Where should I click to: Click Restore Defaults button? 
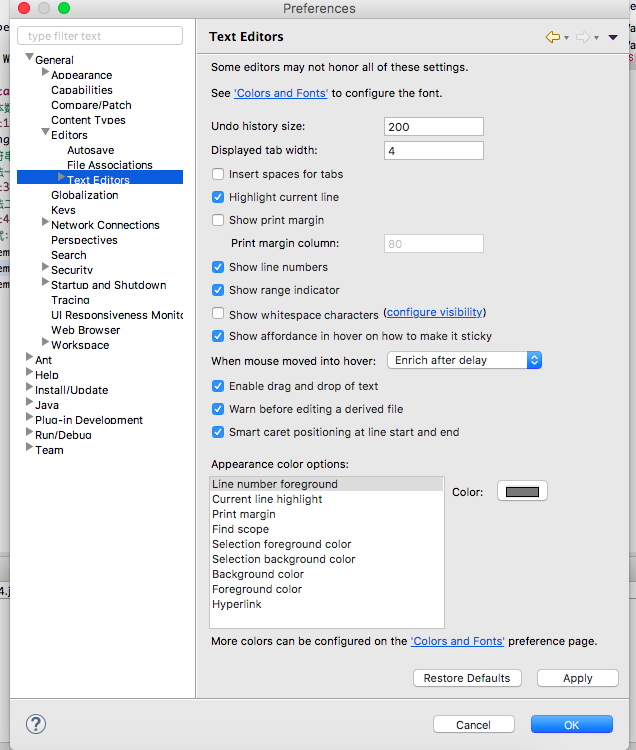(x=467, y=678)
